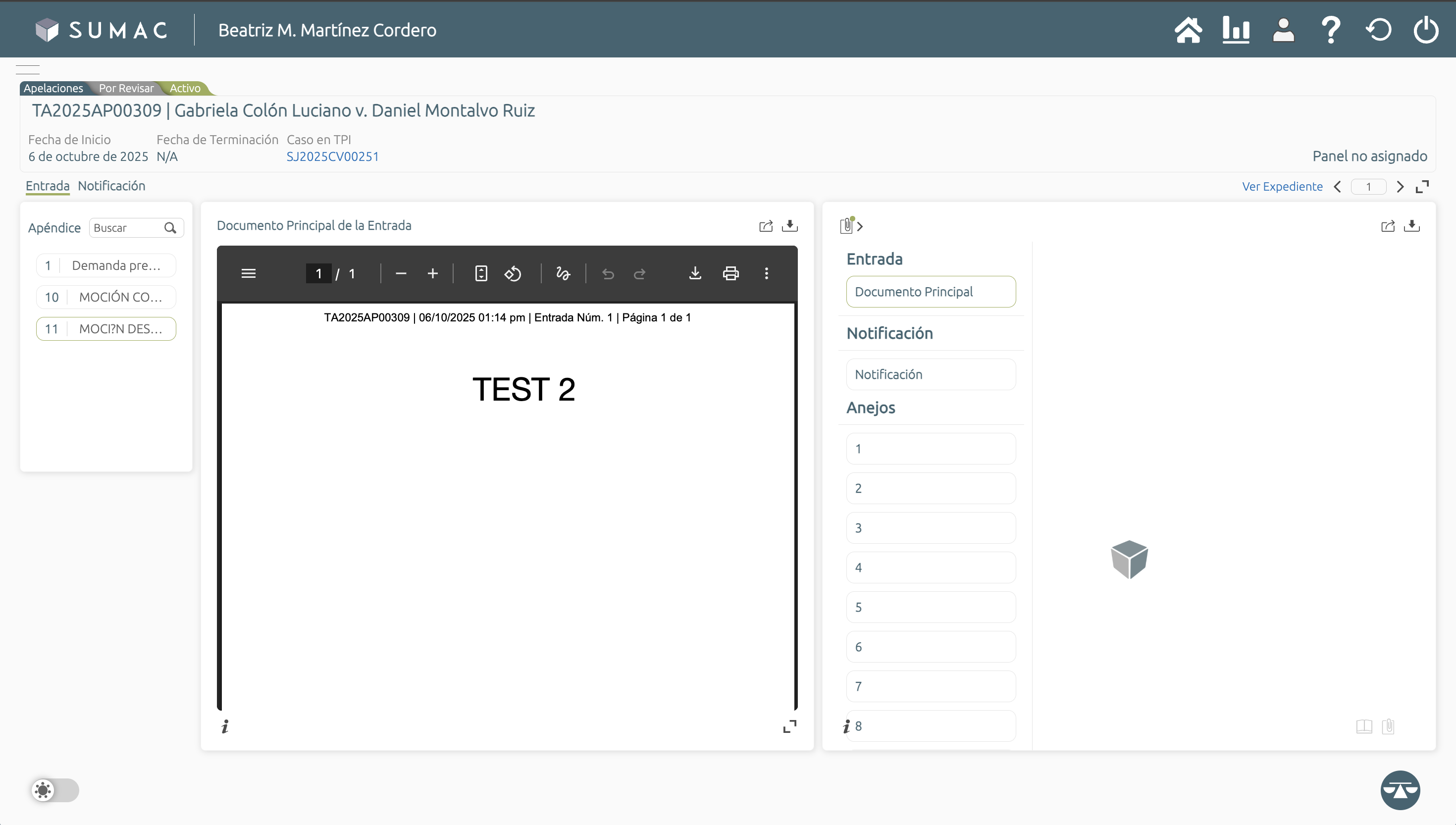Image resolution: width=1456 pixels, height=825 pixels.
Task: Select the Entrada tab
Action: click(x=48, y=186)
